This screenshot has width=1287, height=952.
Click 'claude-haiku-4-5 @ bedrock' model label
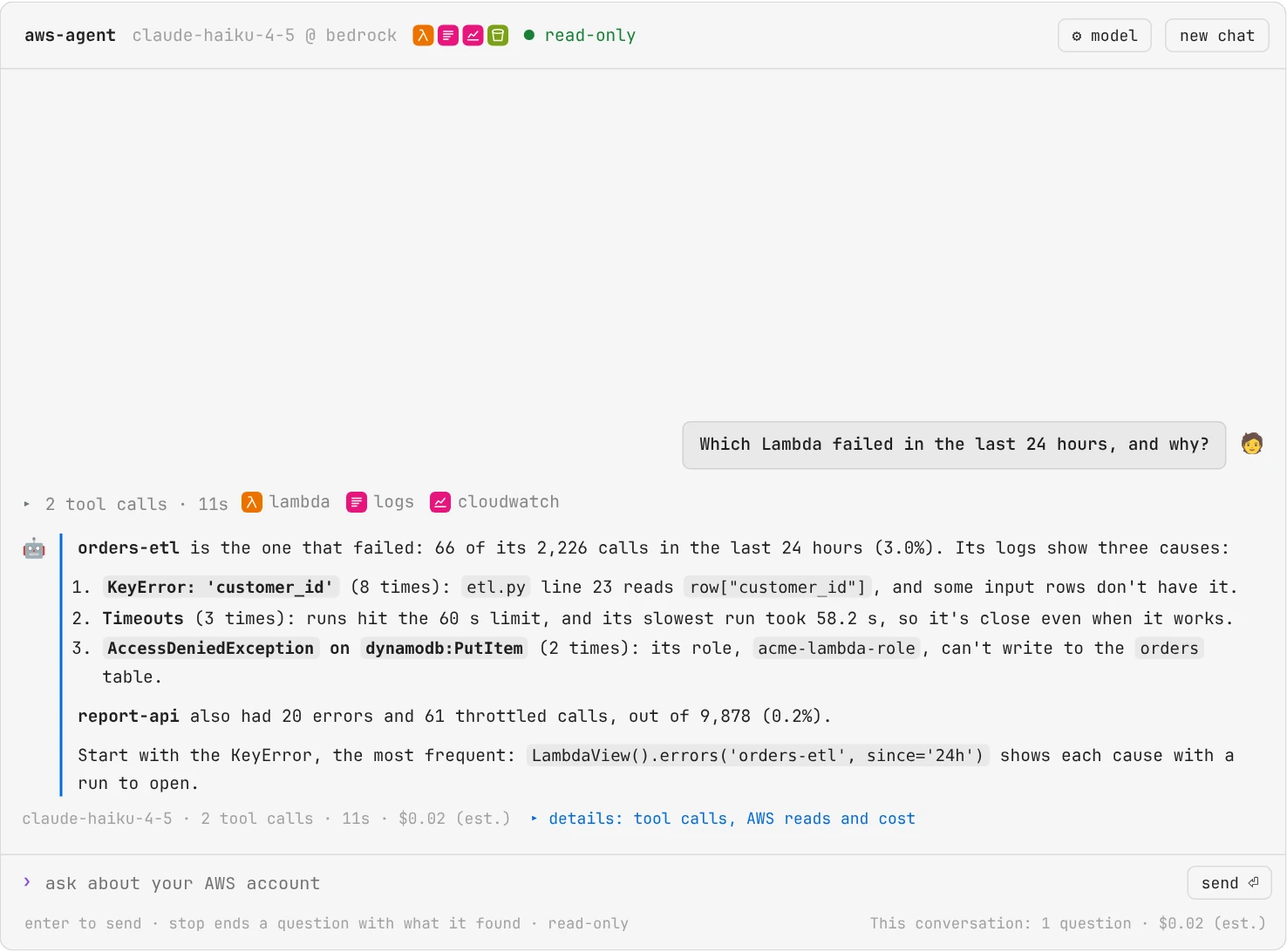click(x=264, y=36)
